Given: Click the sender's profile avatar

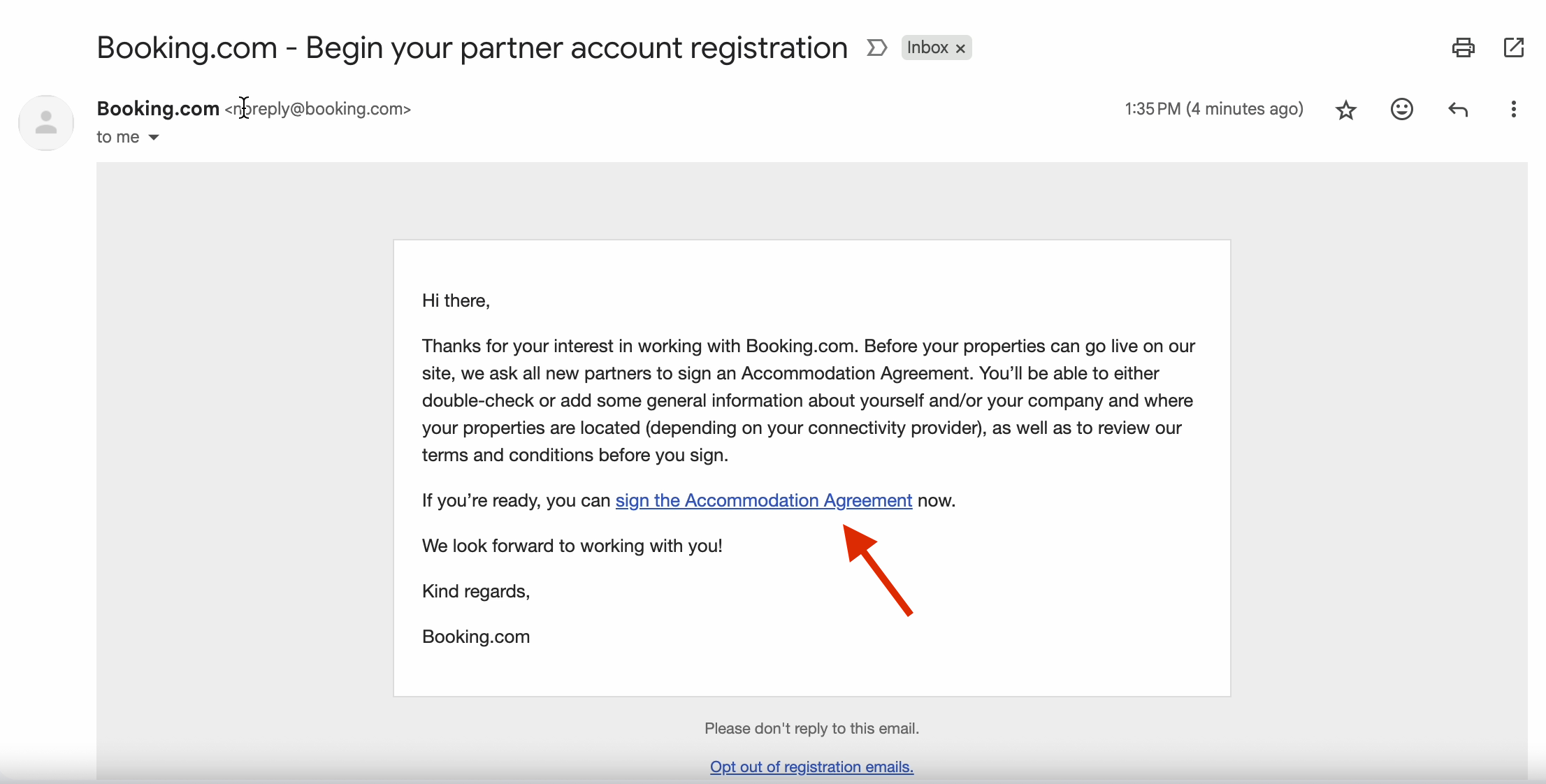Looking at the screenshot, I should [x=46, y=123].
